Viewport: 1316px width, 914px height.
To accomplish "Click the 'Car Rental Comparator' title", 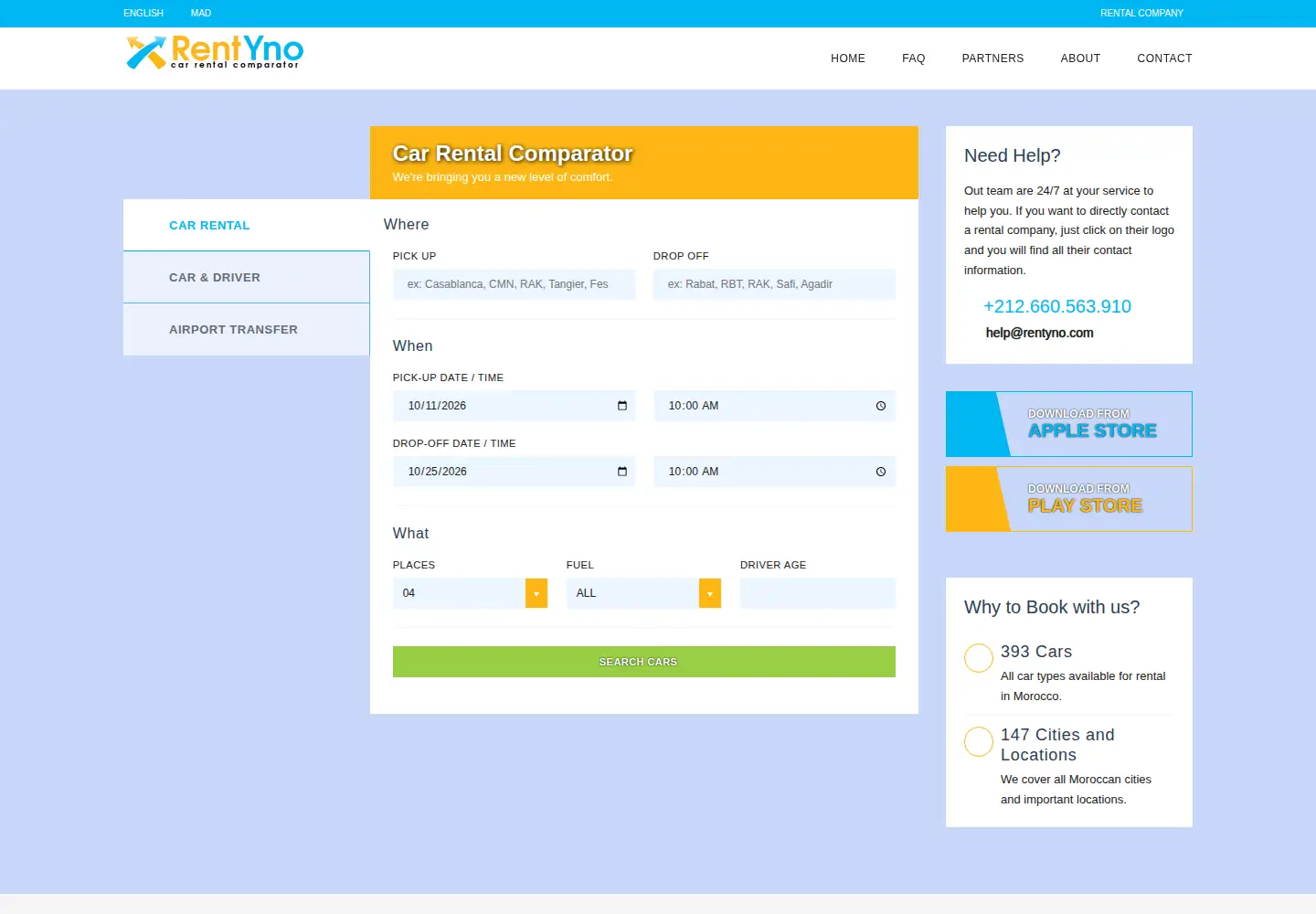I will pyautogui.click(x=513, y=154).
